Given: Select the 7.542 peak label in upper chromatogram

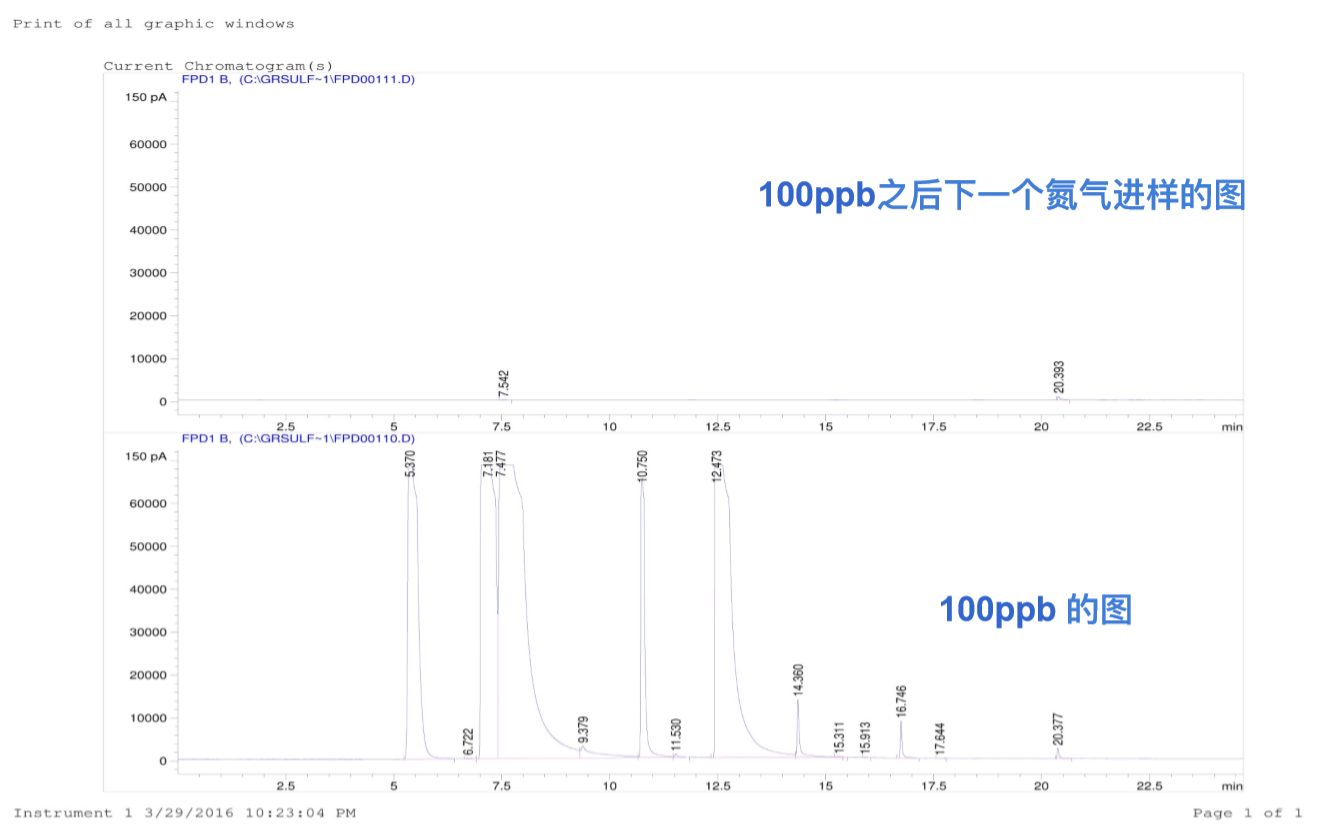Looking at the screenshot, I should pyautogui.click(x=504, y=384).
